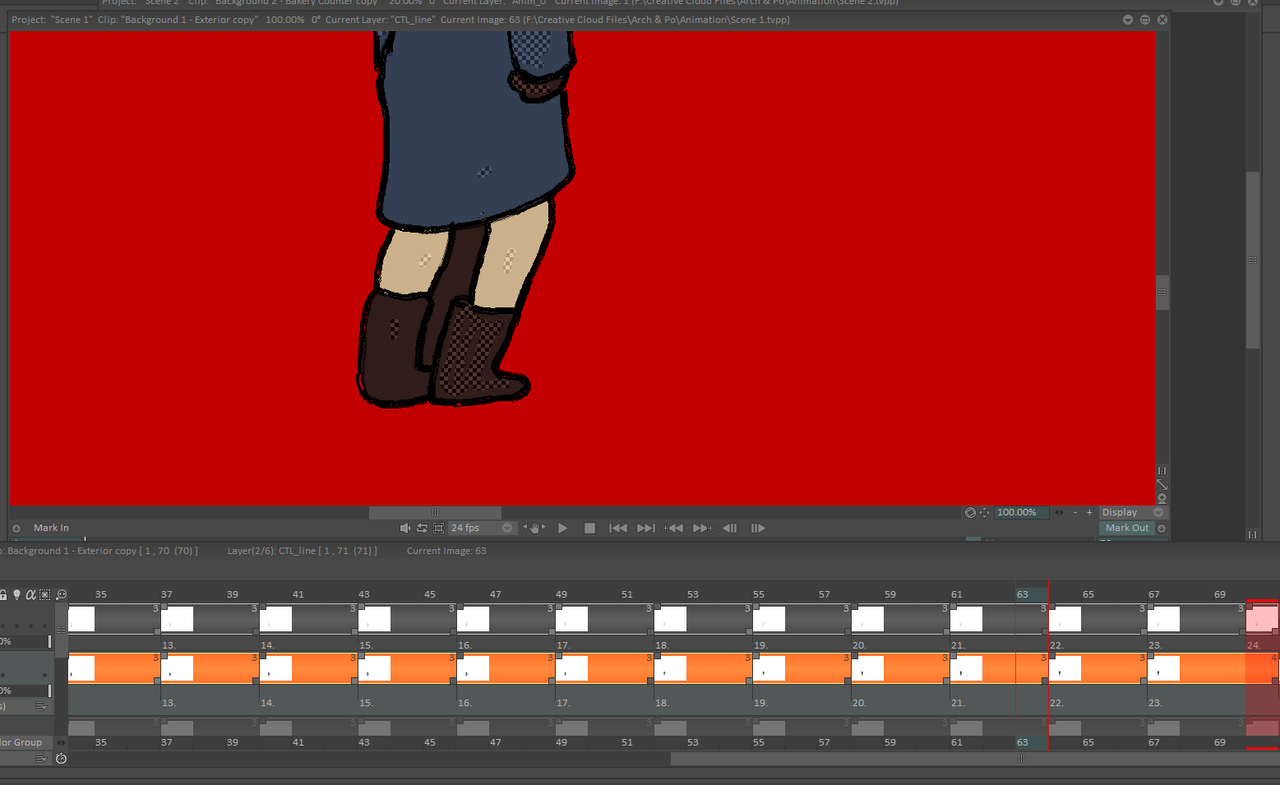Select top layer thumbnail at instance 19
The height and width of the screenshot is (785, 1280).
(x=769, y=619)
